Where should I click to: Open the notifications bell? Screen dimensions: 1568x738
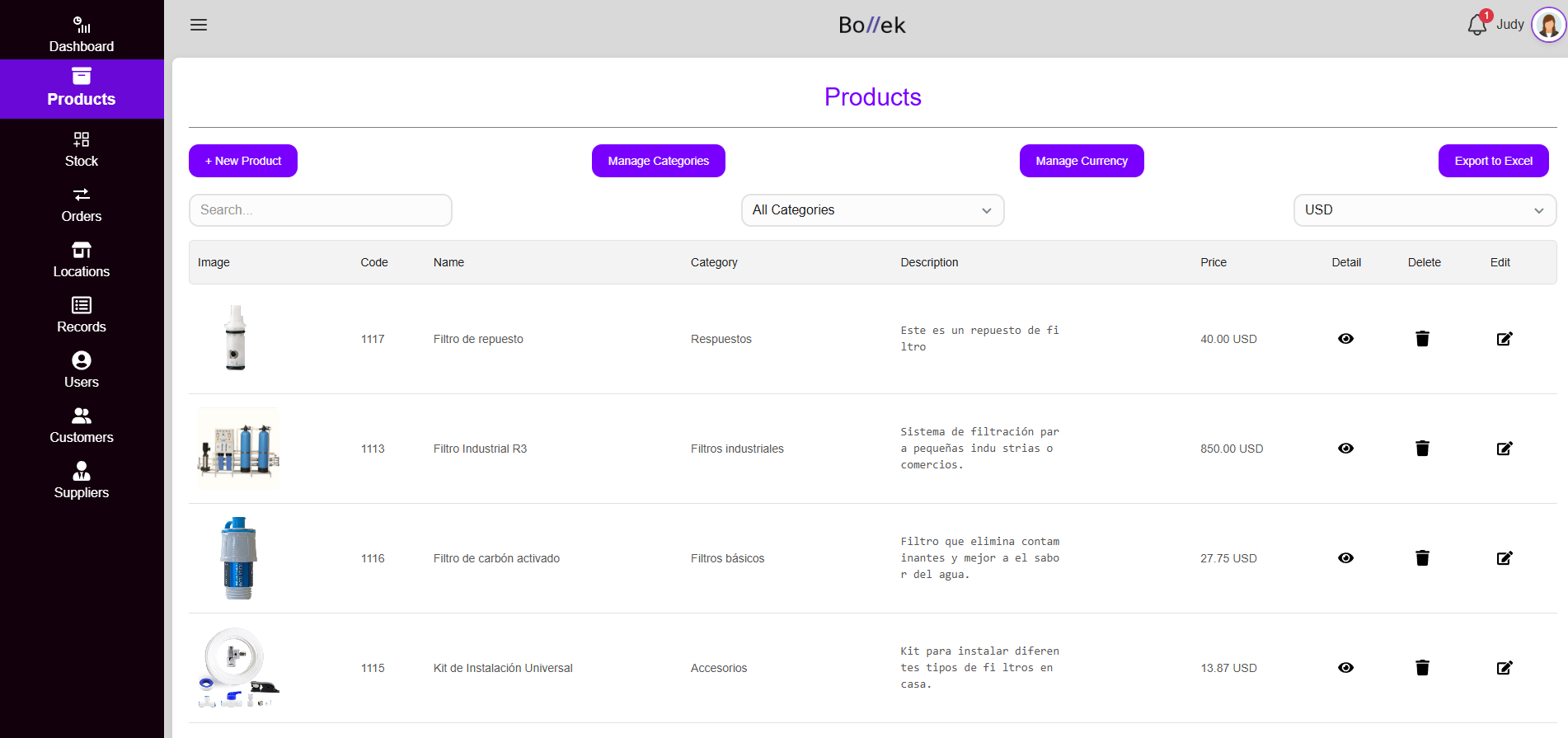click(1476, 26)
